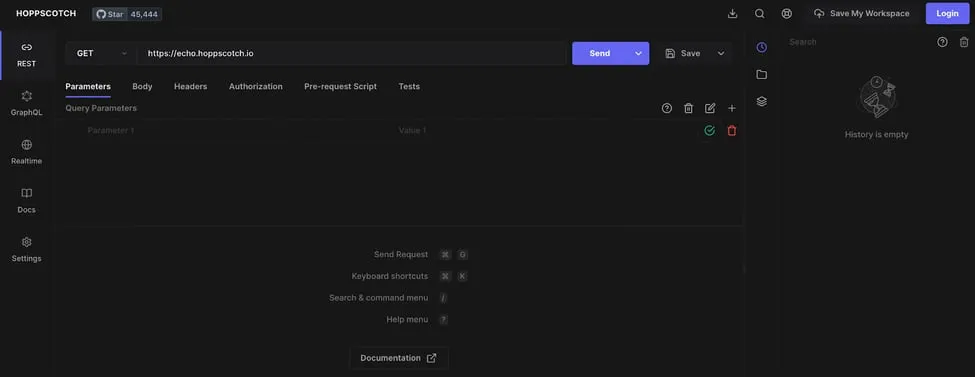Click the request URL input field

[351, 54]
